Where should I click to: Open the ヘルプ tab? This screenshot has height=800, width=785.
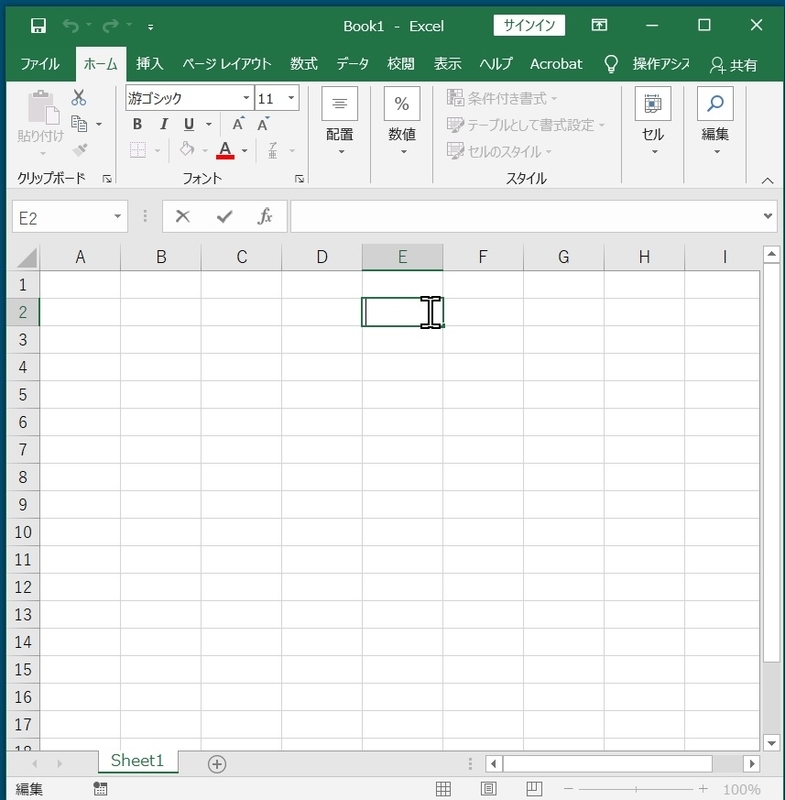(x=496, y=64)
